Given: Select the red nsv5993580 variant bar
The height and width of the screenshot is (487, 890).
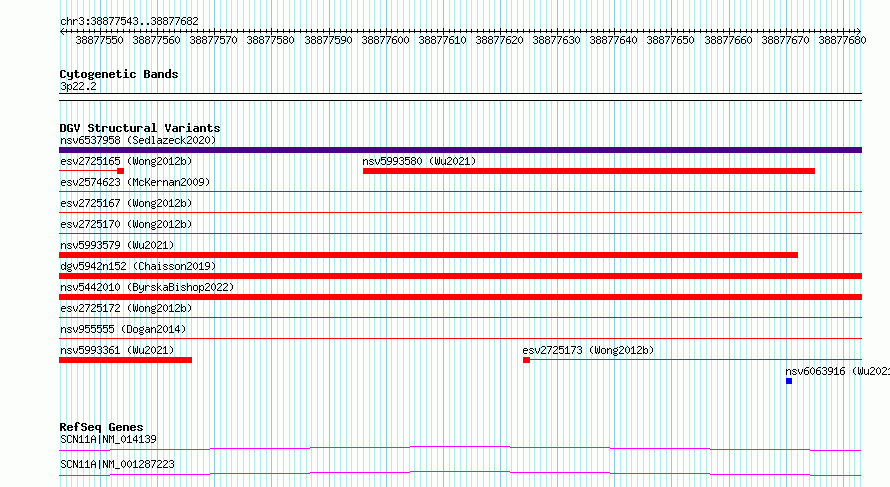Looking at the screenshot, I should click(589, 171).
